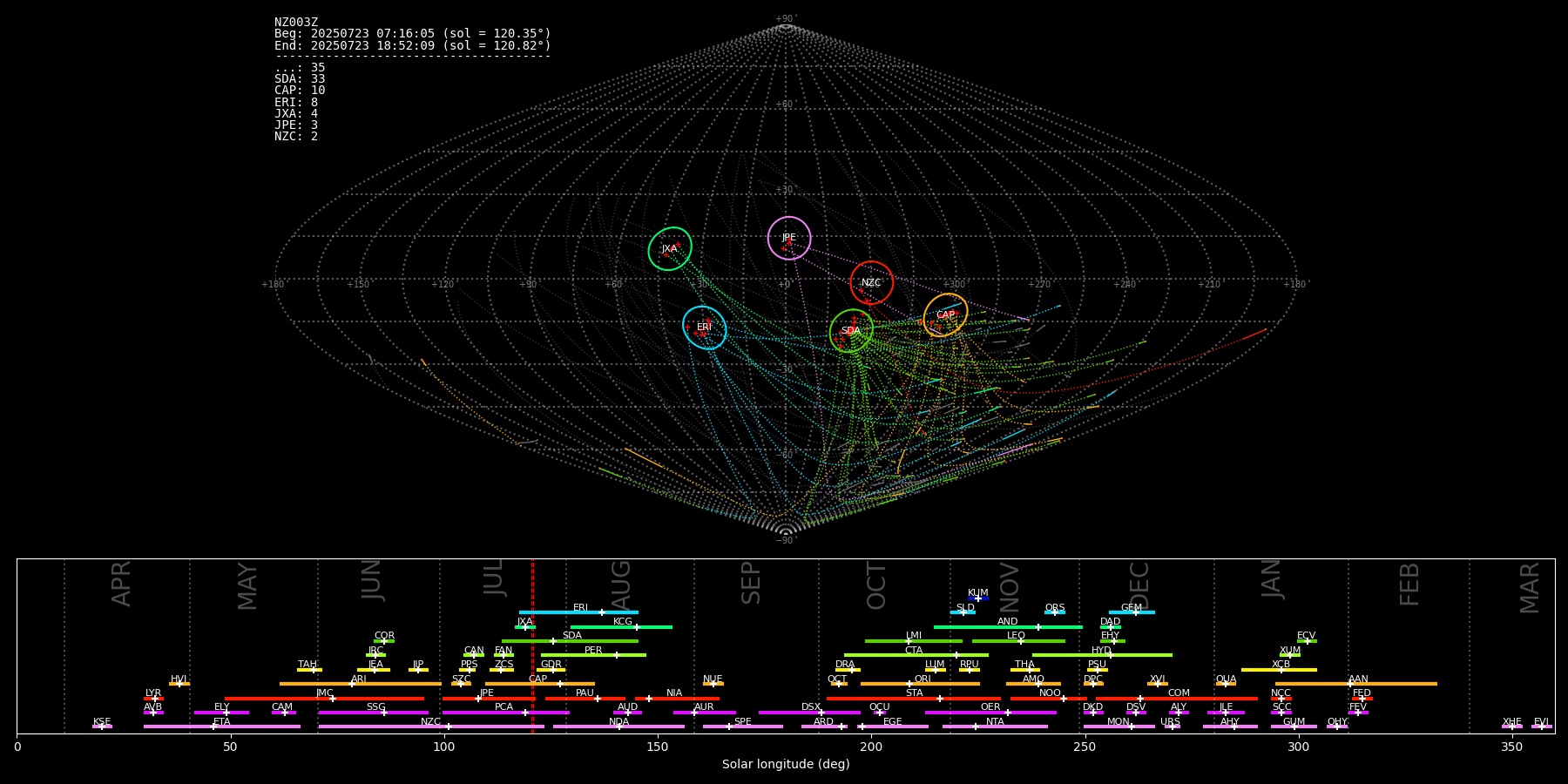Screen dimensions: 1568x784
Task: Click the URS shower marker in timeline
Action: 1172,727
